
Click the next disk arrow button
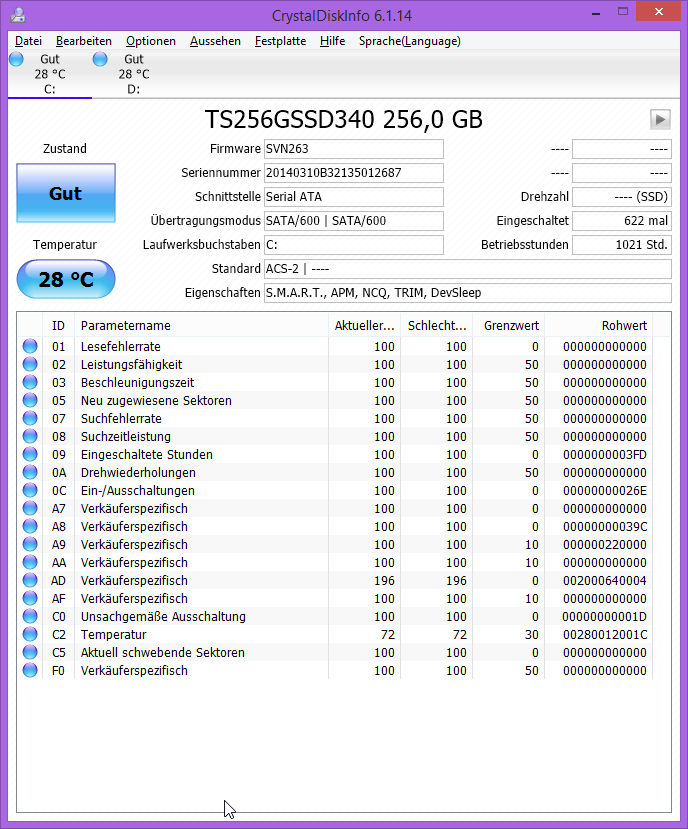click(x=660, y=119)
